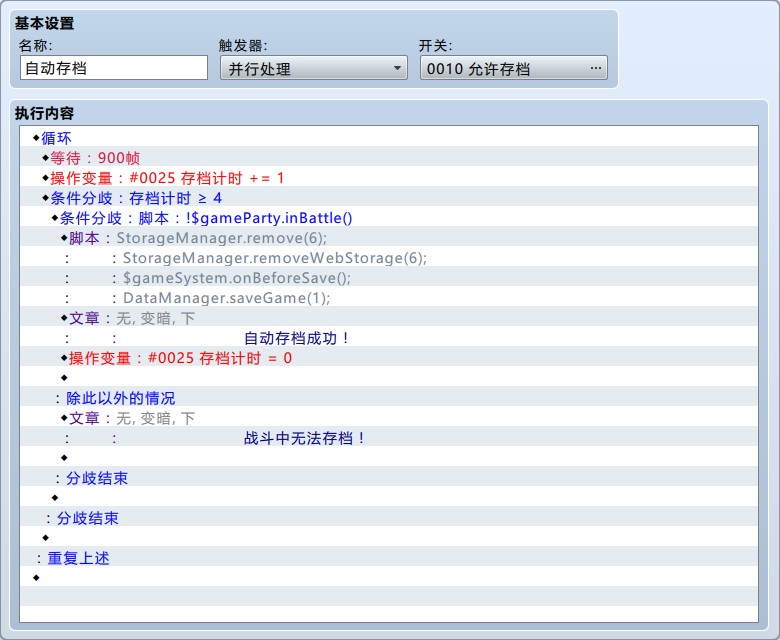The image size is (780, 640).
Task: Select the StorageManager.remove(6); script line
Action: [389, 236]
